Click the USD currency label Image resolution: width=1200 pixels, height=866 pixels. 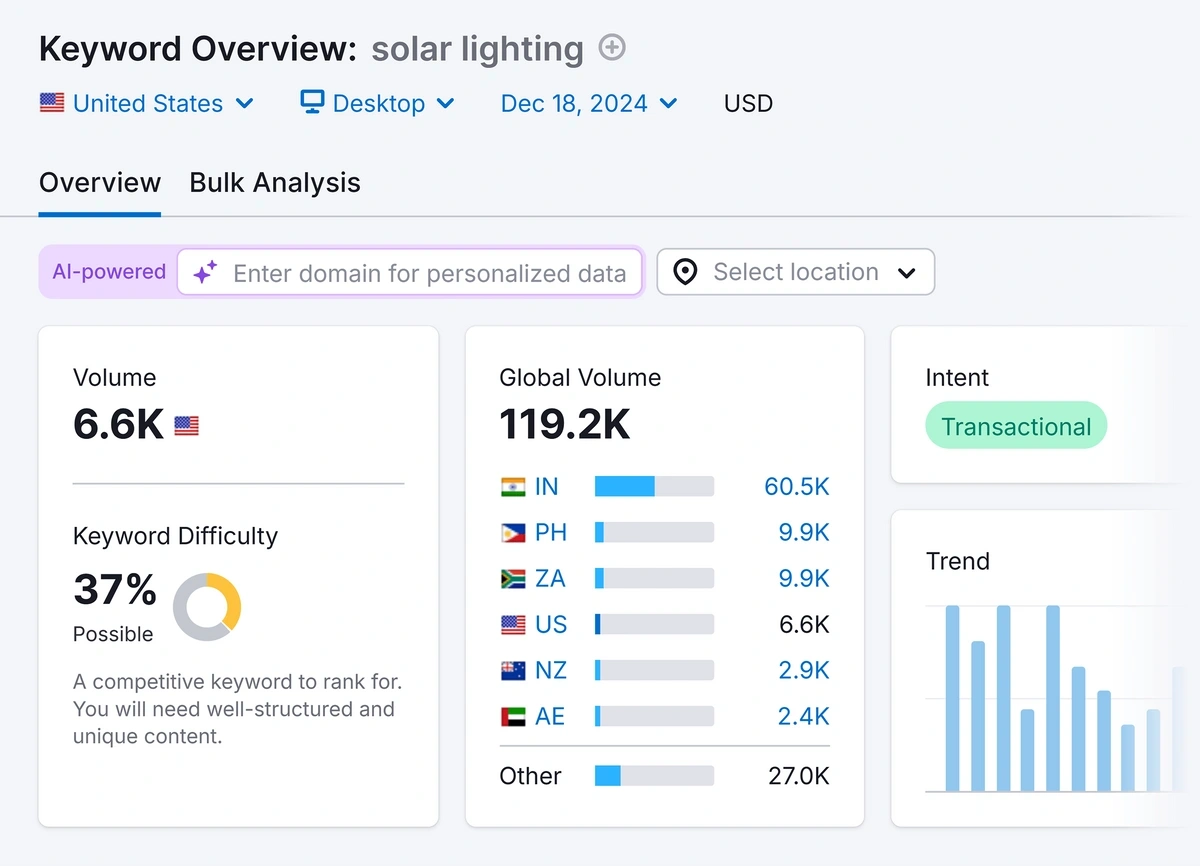[748, 103]
